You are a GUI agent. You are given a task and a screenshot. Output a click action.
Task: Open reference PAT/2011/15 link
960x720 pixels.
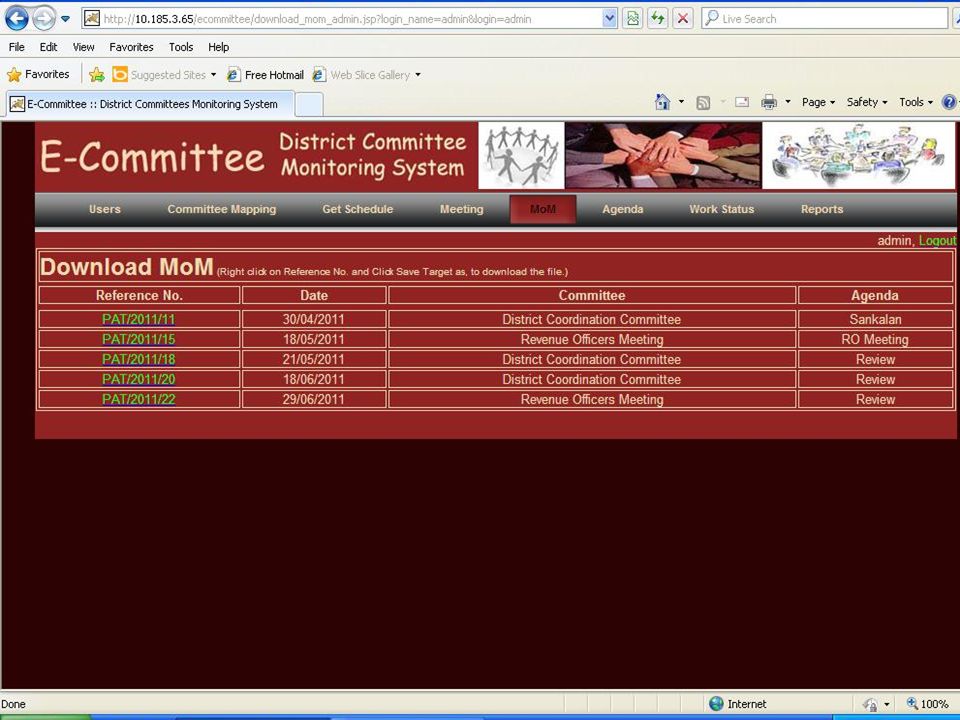138,339
